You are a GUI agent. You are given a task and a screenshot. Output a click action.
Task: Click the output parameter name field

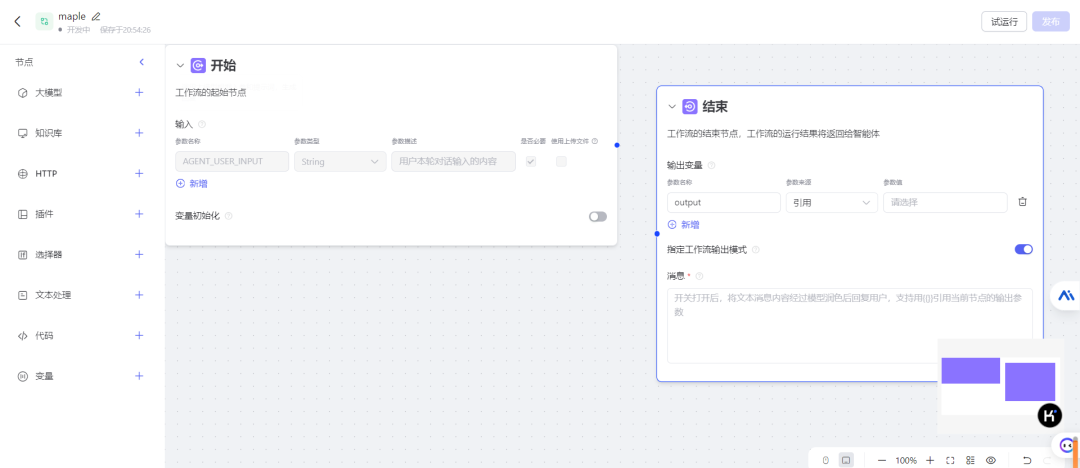[724, 202]
